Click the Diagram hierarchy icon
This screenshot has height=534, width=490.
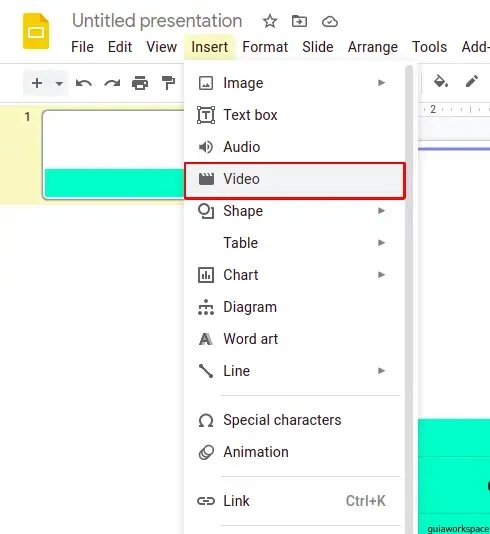(x=206, y=307)
